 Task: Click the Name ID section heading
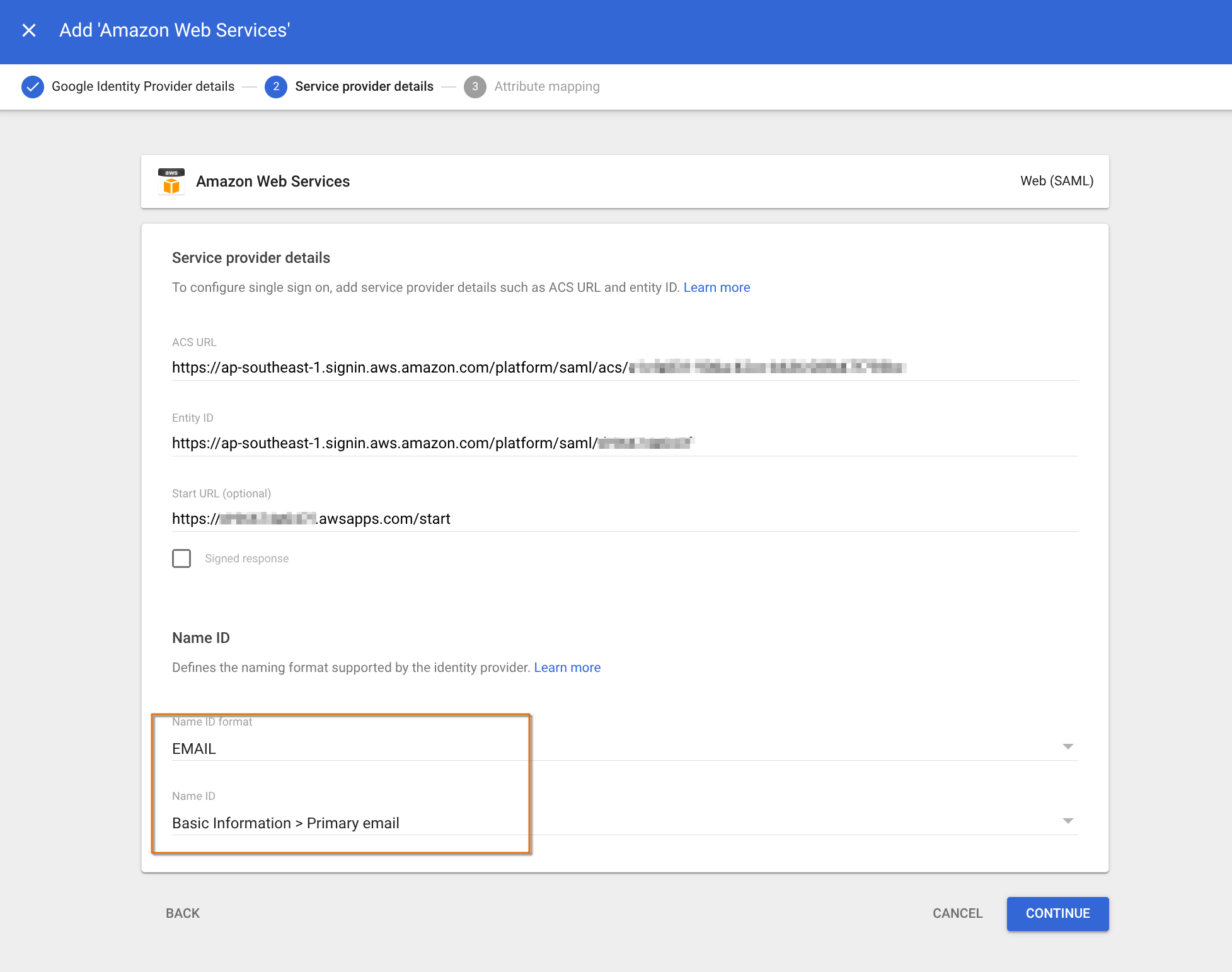pos(201,638)
